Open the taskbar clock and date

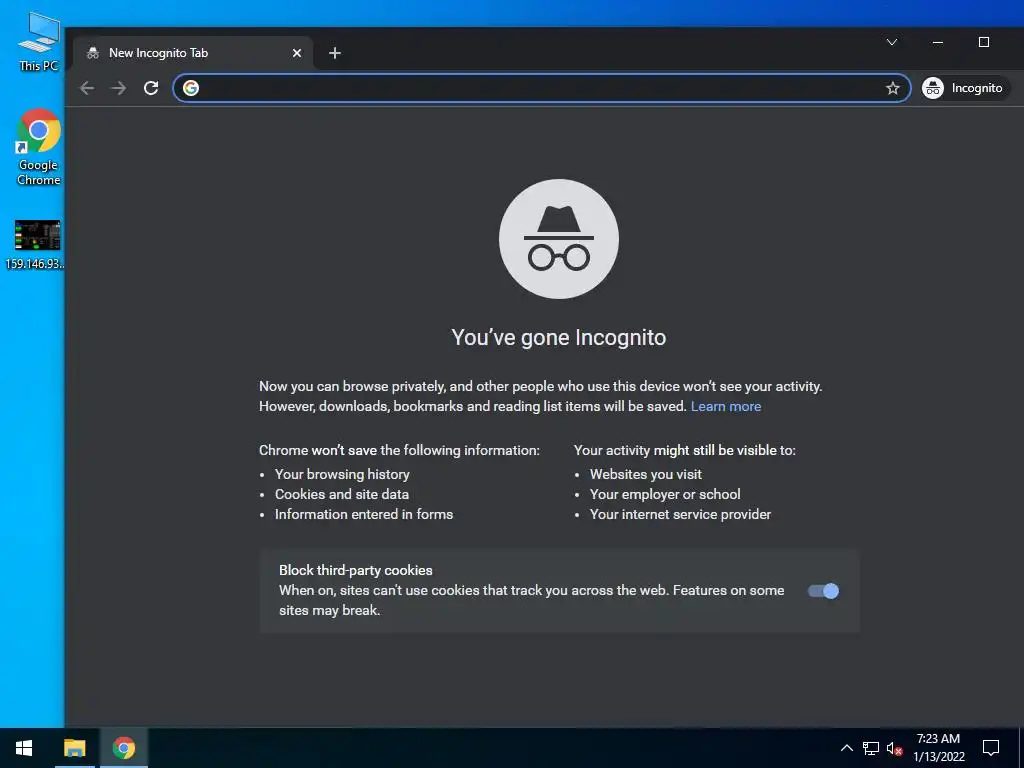click(x=938, y=748)
